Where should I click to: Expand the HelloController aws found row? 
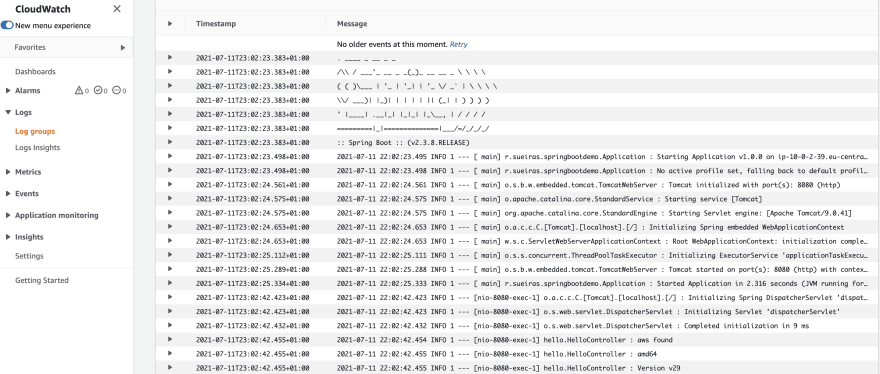169,339
